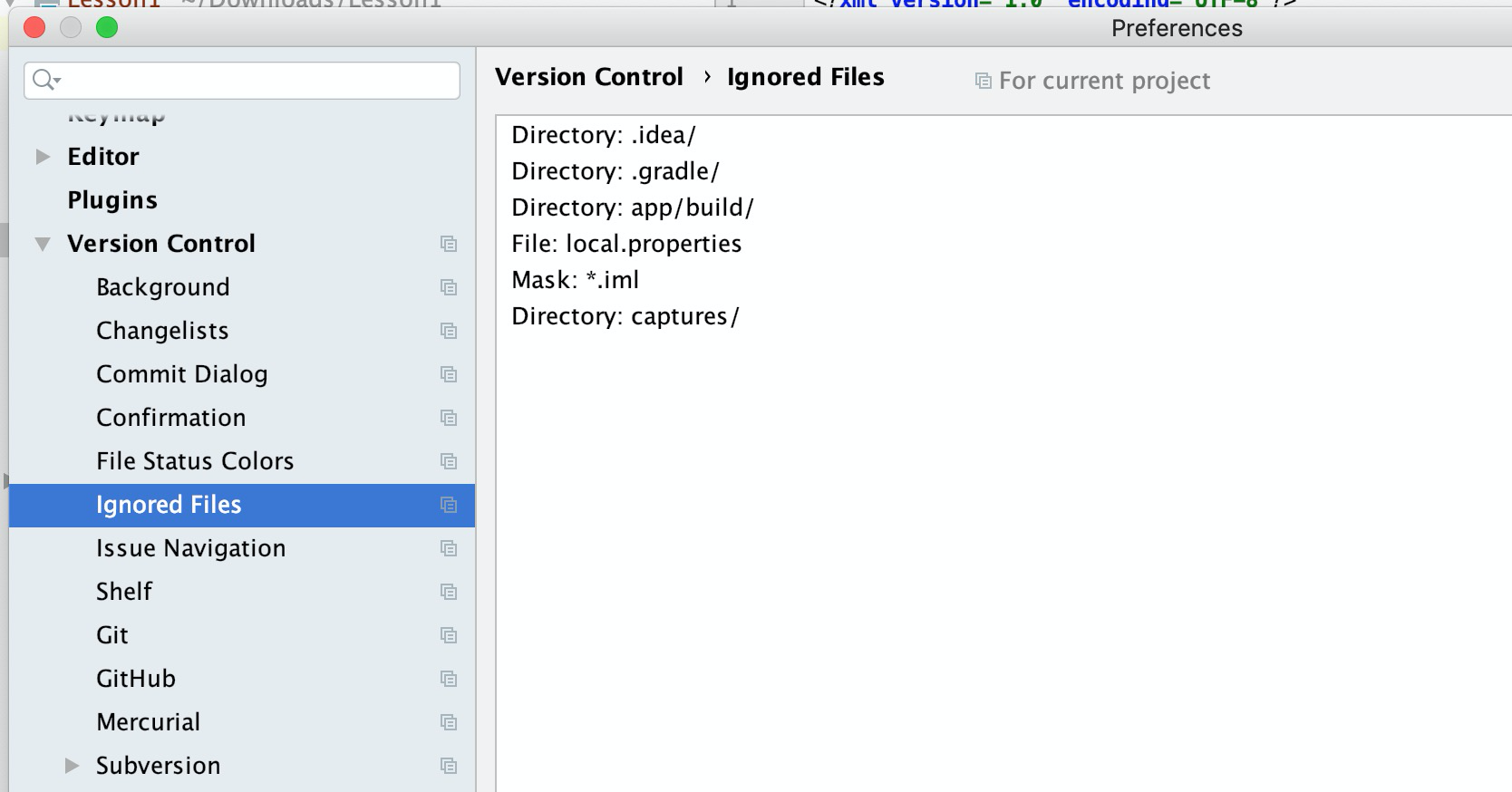Collapse the Version Control section
The height and width of the screenshot is (792, 1512).
(x=42, y=243)
